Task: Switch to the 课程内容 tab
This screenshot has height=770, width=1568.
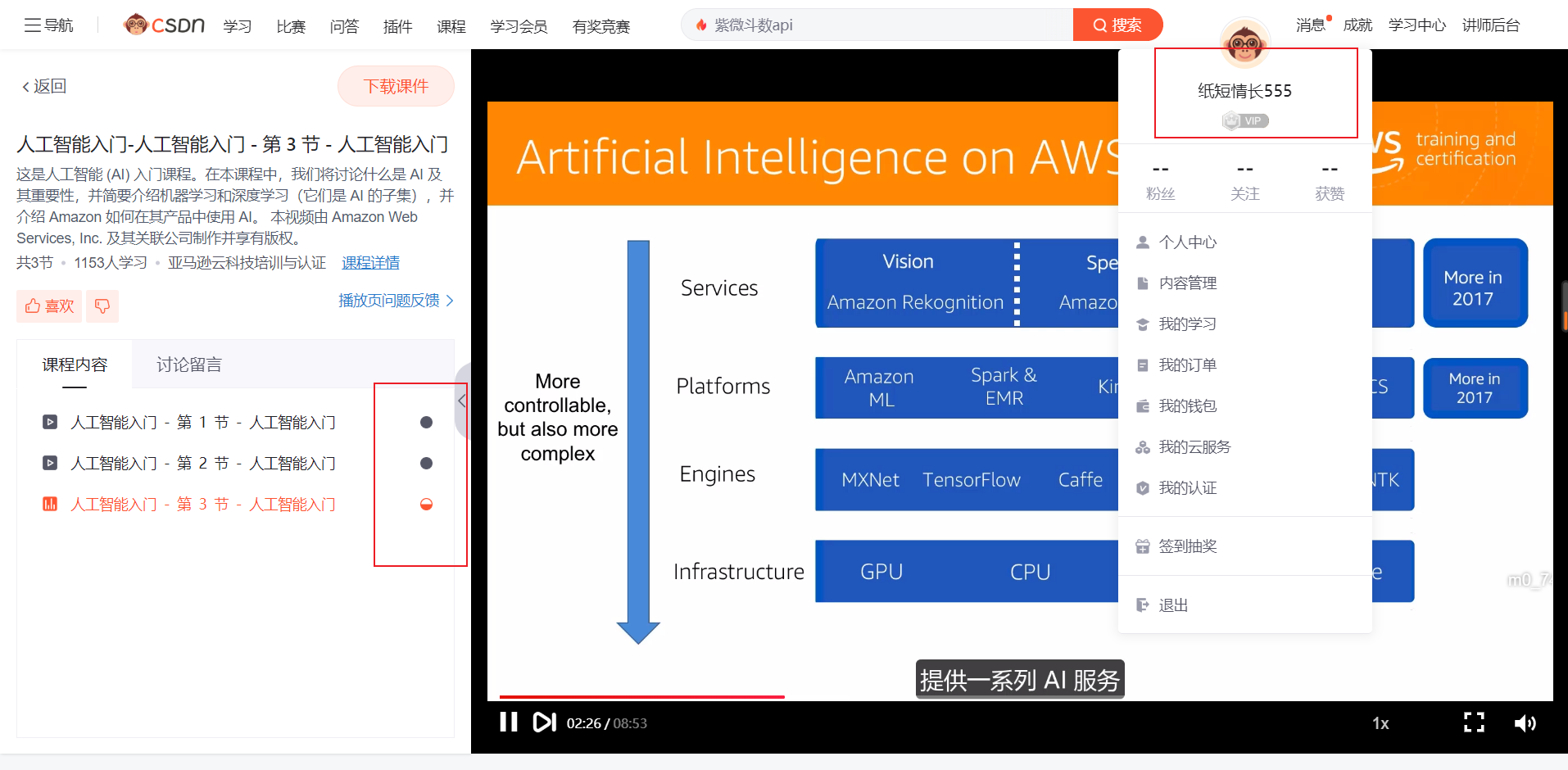Action: 75,365
